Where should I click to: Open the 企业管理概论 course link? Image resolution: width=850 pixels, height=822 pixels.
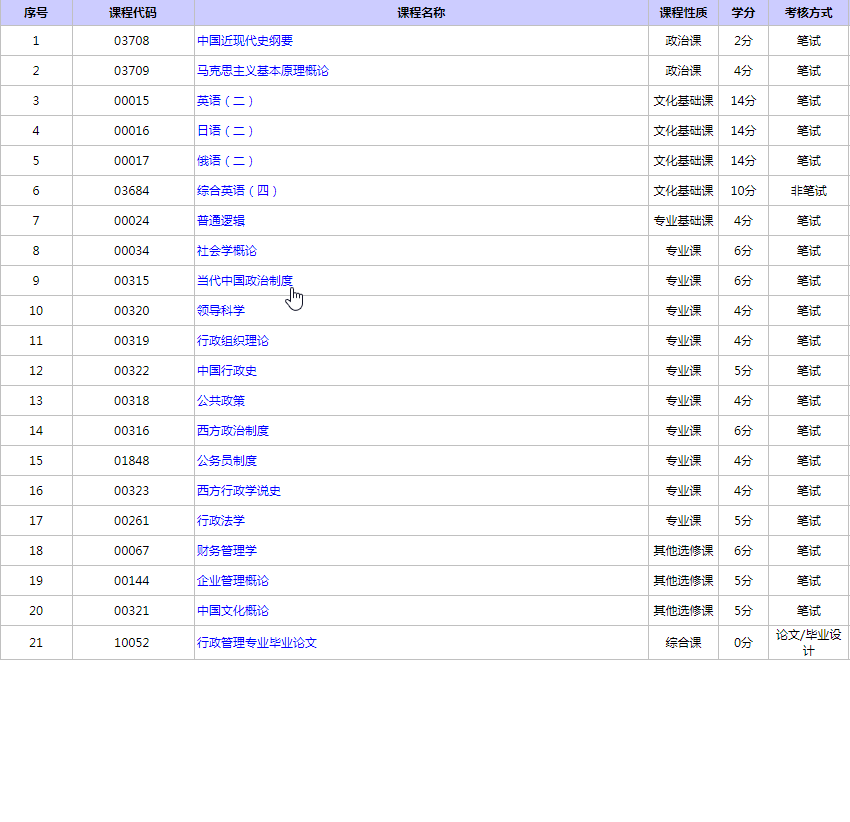tap(233, 581)
